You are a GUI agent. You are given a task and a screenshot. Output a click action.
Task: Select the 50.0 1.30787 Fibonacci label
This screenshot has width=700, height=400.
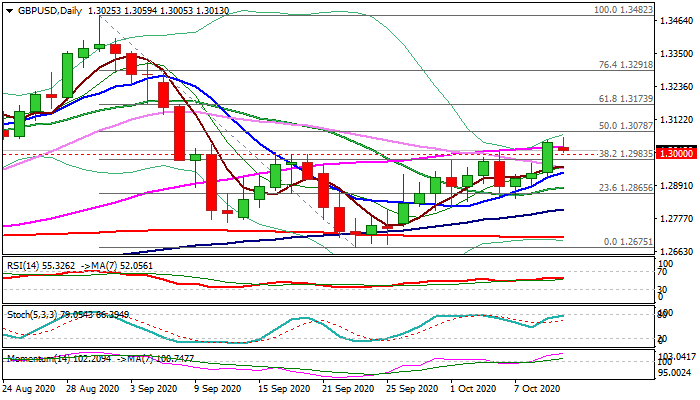click(x=626, y=126)
